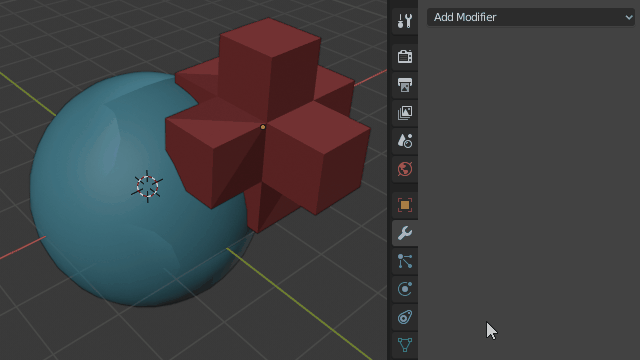Click the orange origin point of red mesh

[x=263, y=127]
